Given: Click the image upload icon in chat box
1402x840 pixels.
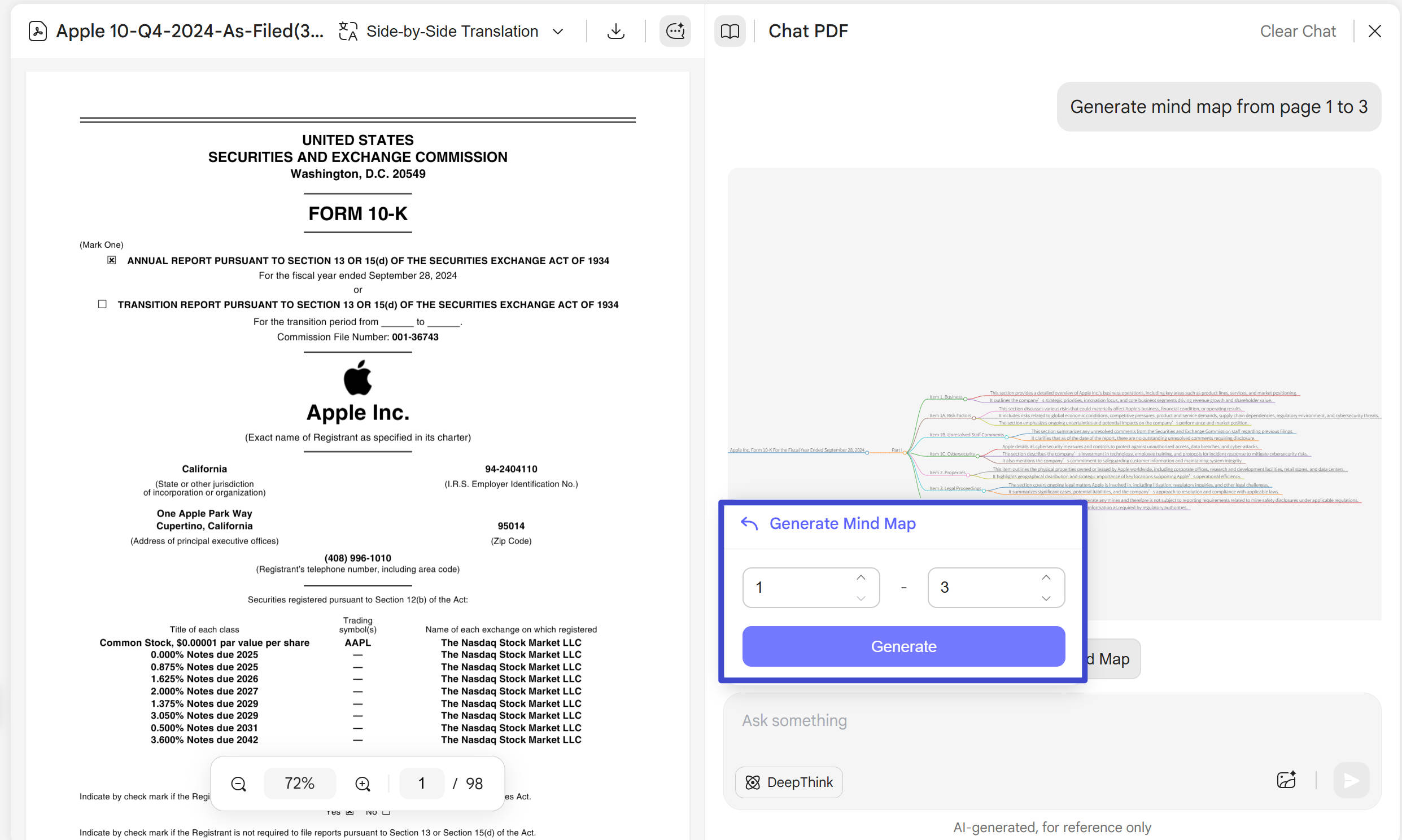Looking at the screenshot, I should pyautogui.click(x=1287, y=780).
